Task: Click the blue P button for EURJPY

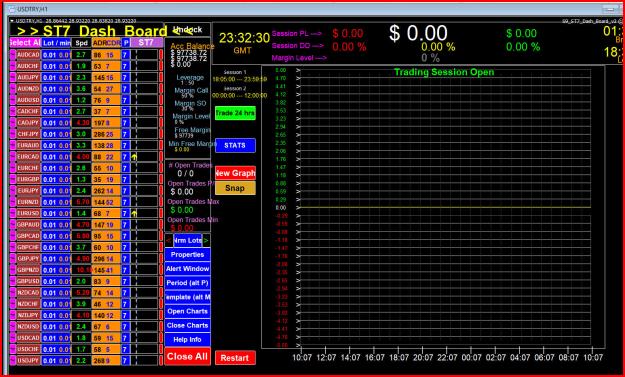Action: pyautogui.click(x=126, y=191)
